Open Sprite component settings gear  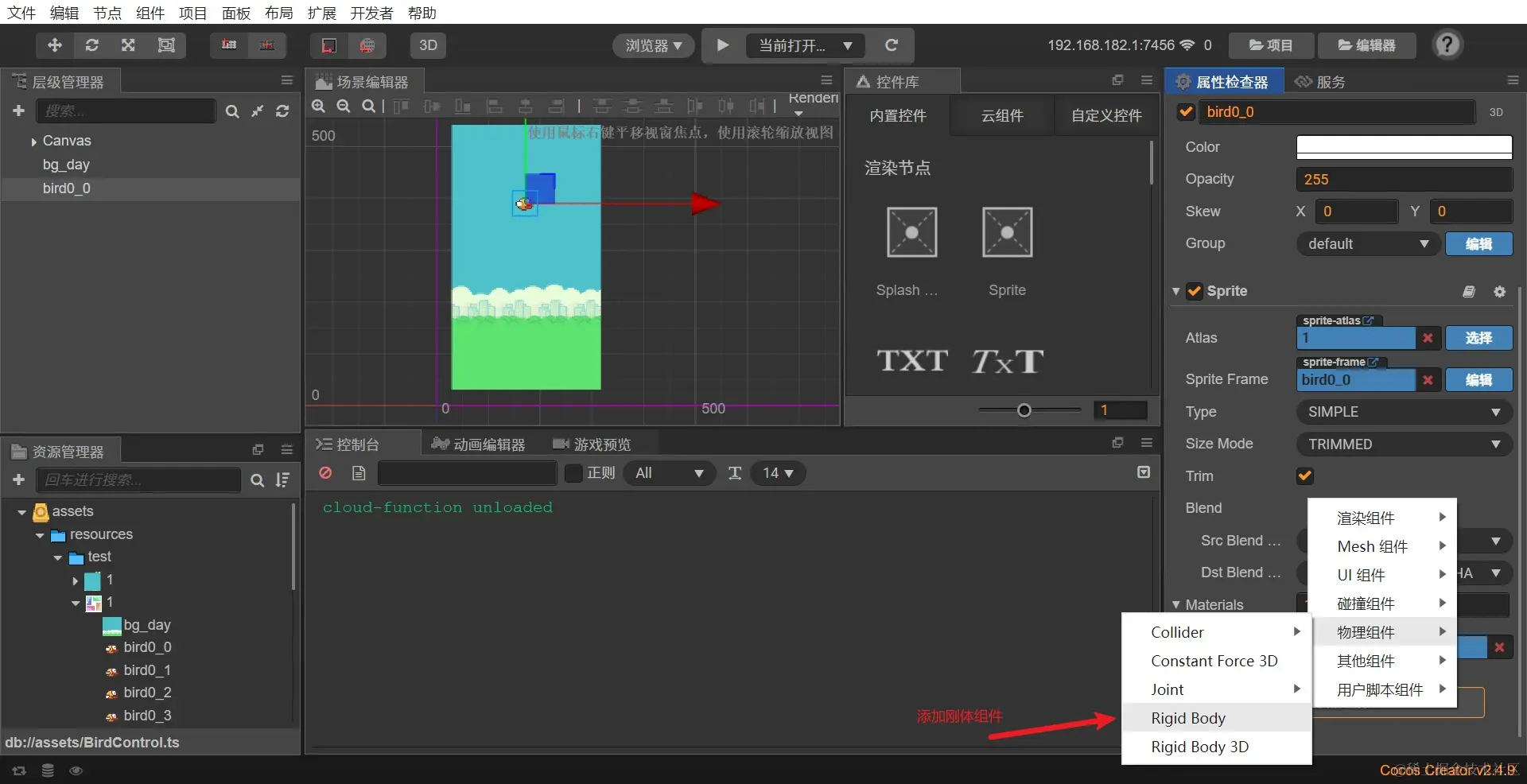pos(1499,292)
